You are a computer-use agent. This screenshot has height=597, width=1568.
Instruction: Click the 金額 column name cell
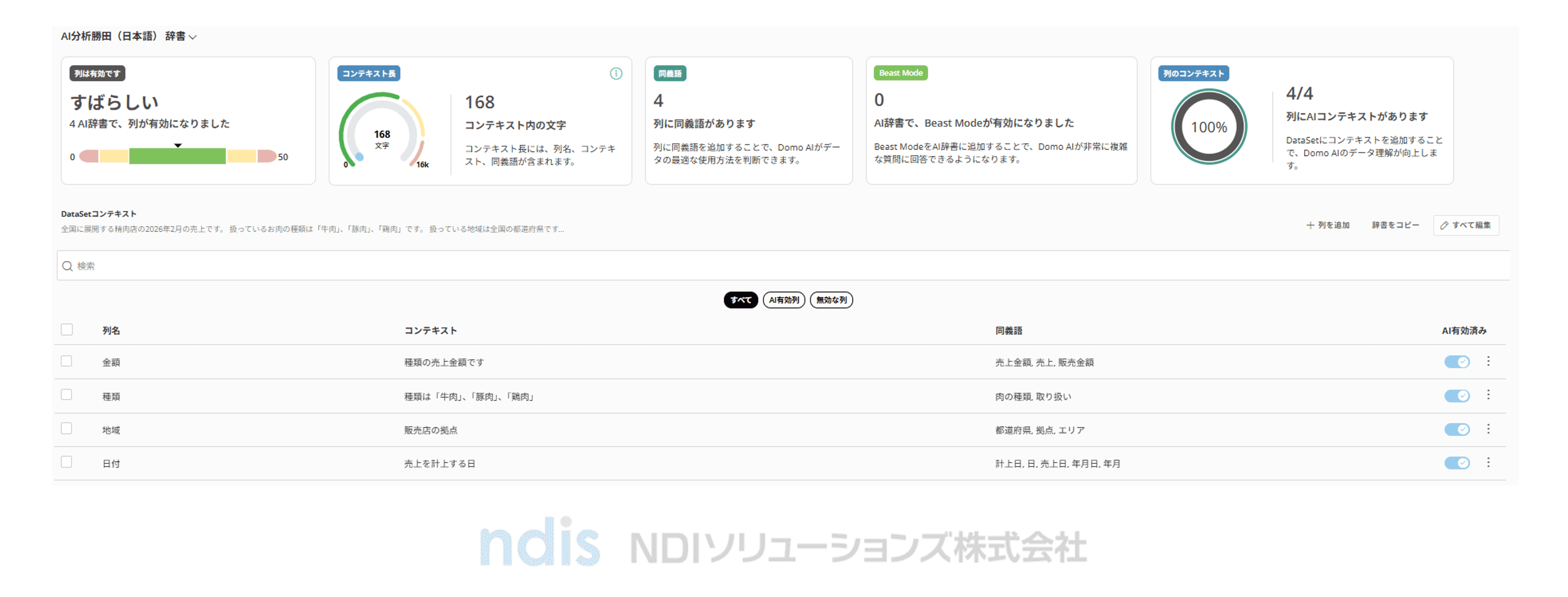pos(111,363)
